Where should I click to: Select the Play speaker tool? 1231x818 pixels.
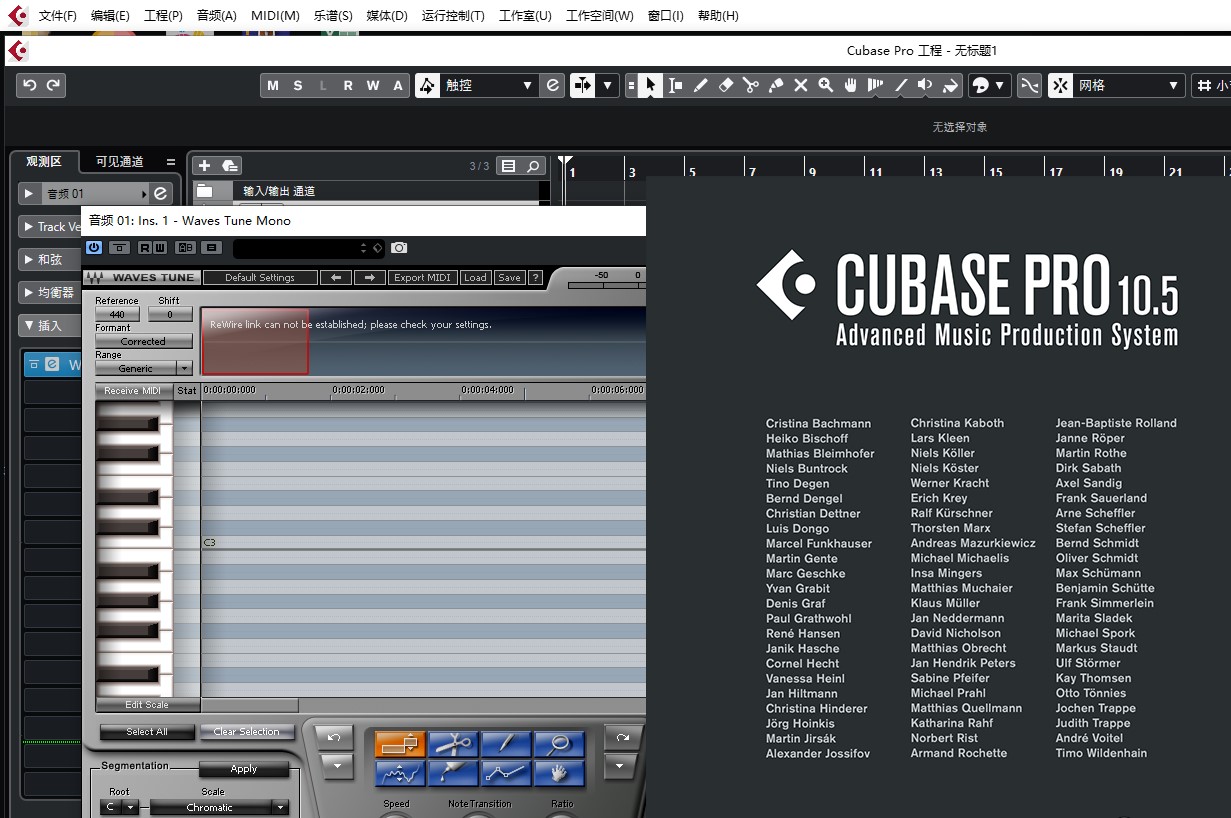click(x=926, y=86)
